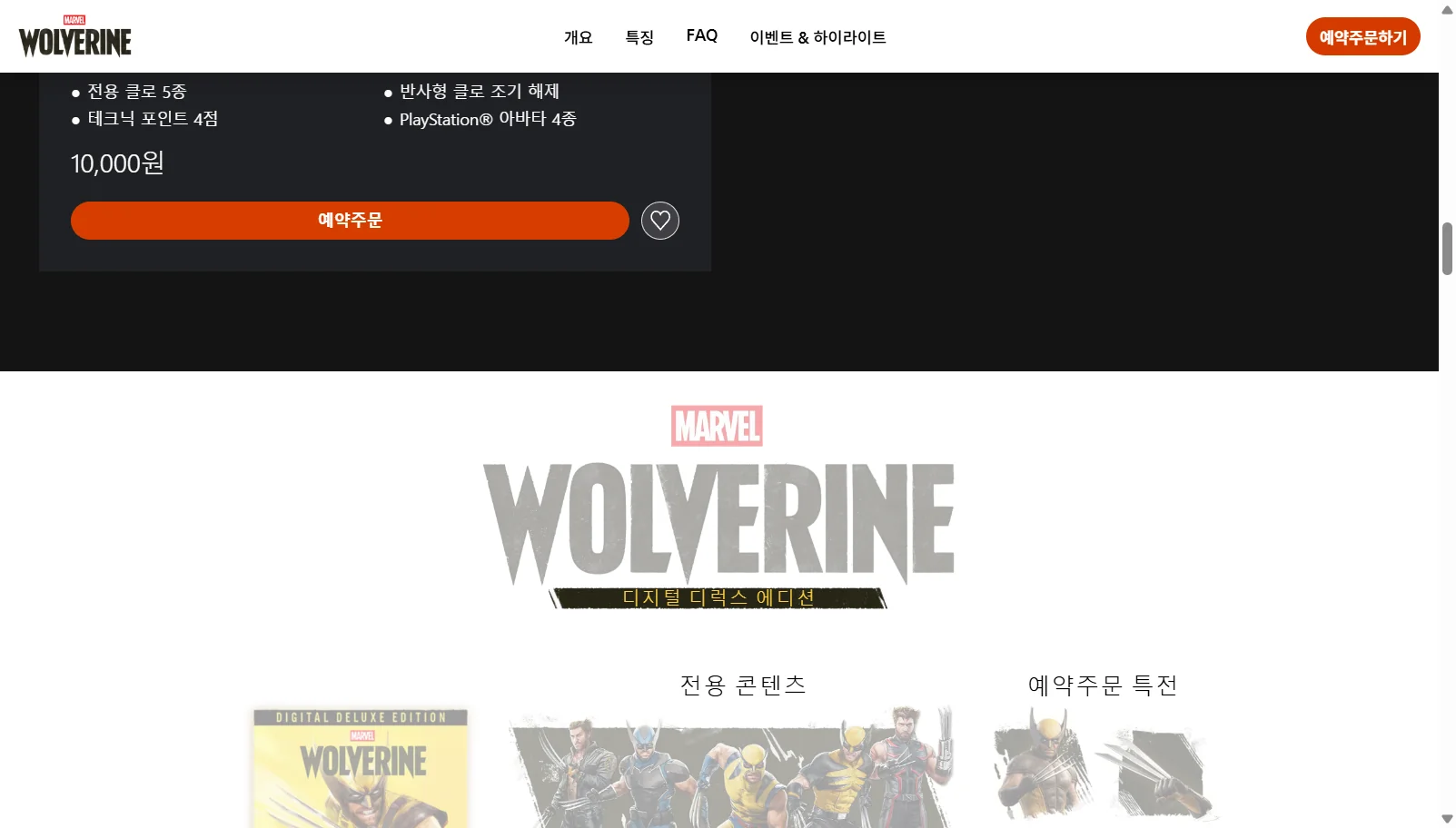1456x828 pixels.
Task: Open 이벤트 & 하이라이트 navigation item
Action: (817, 37)
